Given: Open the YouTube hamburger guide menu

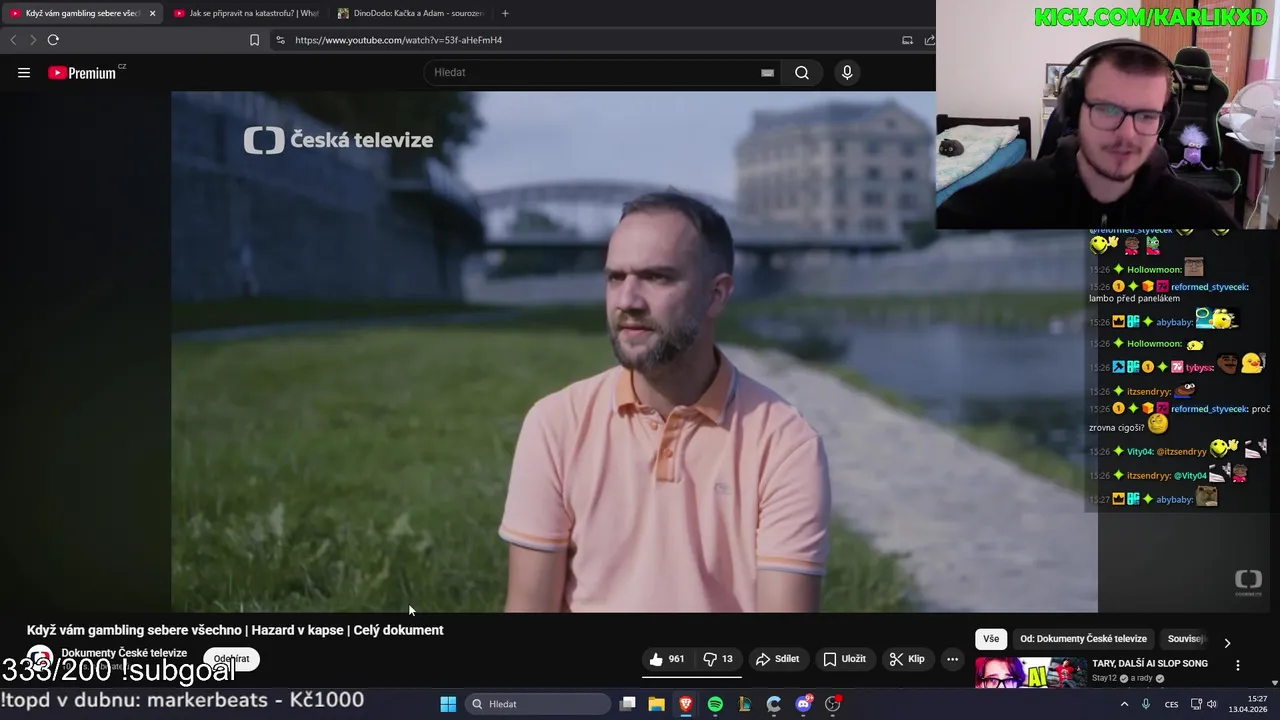Looking at the screenshot, I should 24,72.
